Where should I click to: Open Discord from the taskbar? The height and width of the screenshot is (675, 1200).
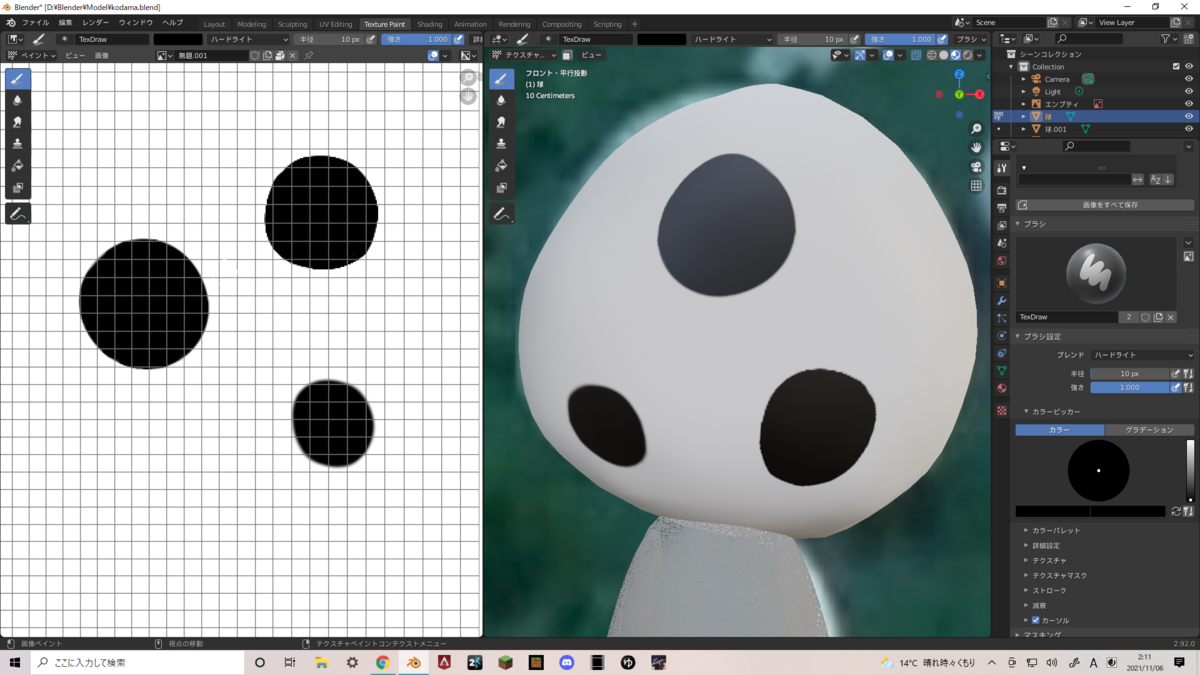567,662
